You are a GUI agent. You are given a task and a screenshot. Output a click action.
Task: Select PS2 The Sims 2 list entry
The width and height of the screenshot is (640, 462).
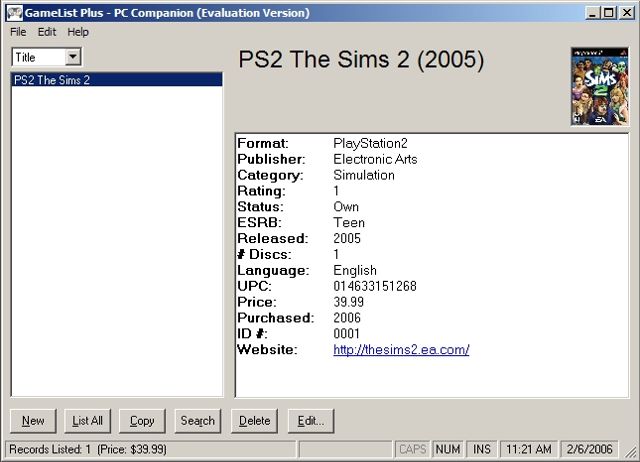coord(117,80)
